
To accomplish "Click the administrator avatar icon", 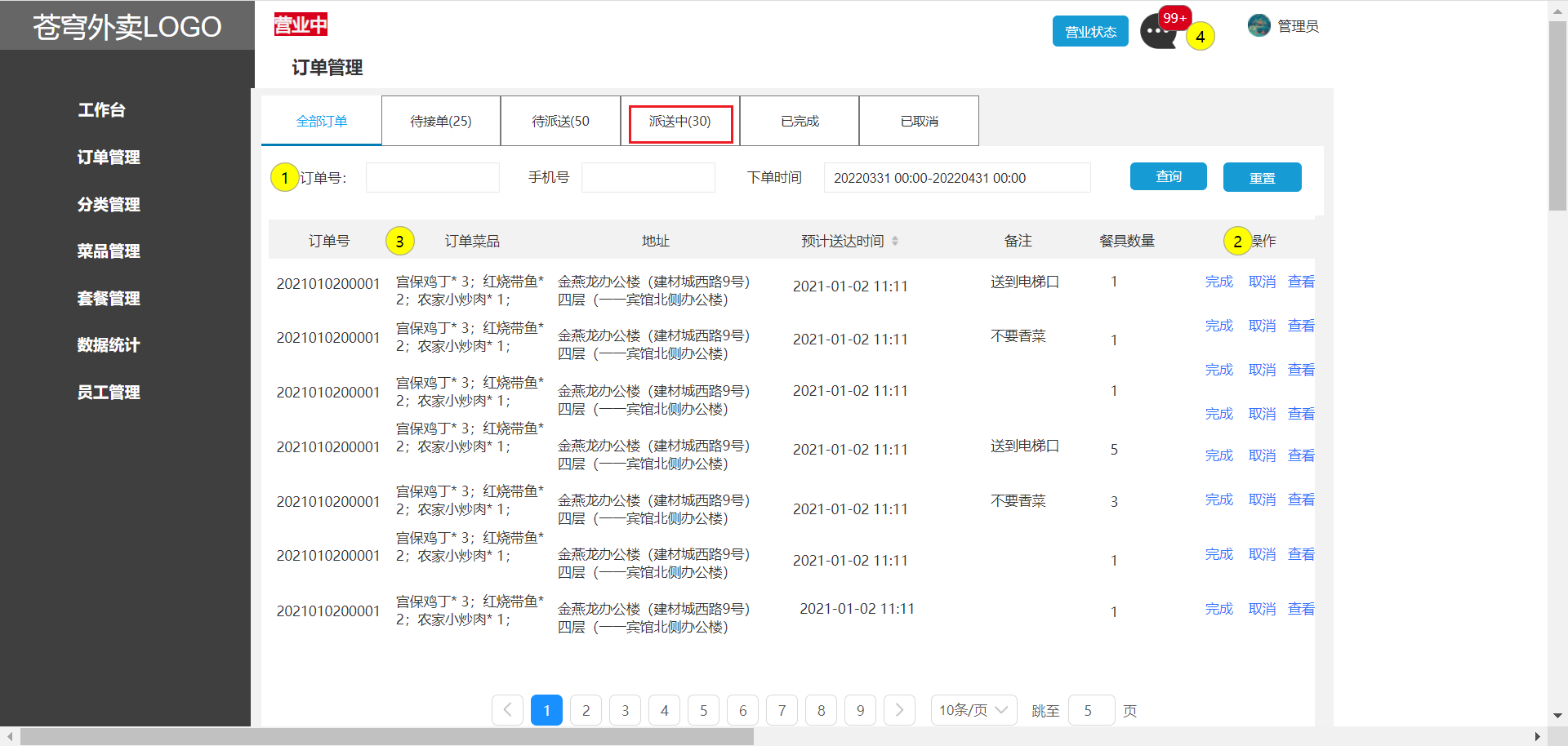I will pos(1258,26).
